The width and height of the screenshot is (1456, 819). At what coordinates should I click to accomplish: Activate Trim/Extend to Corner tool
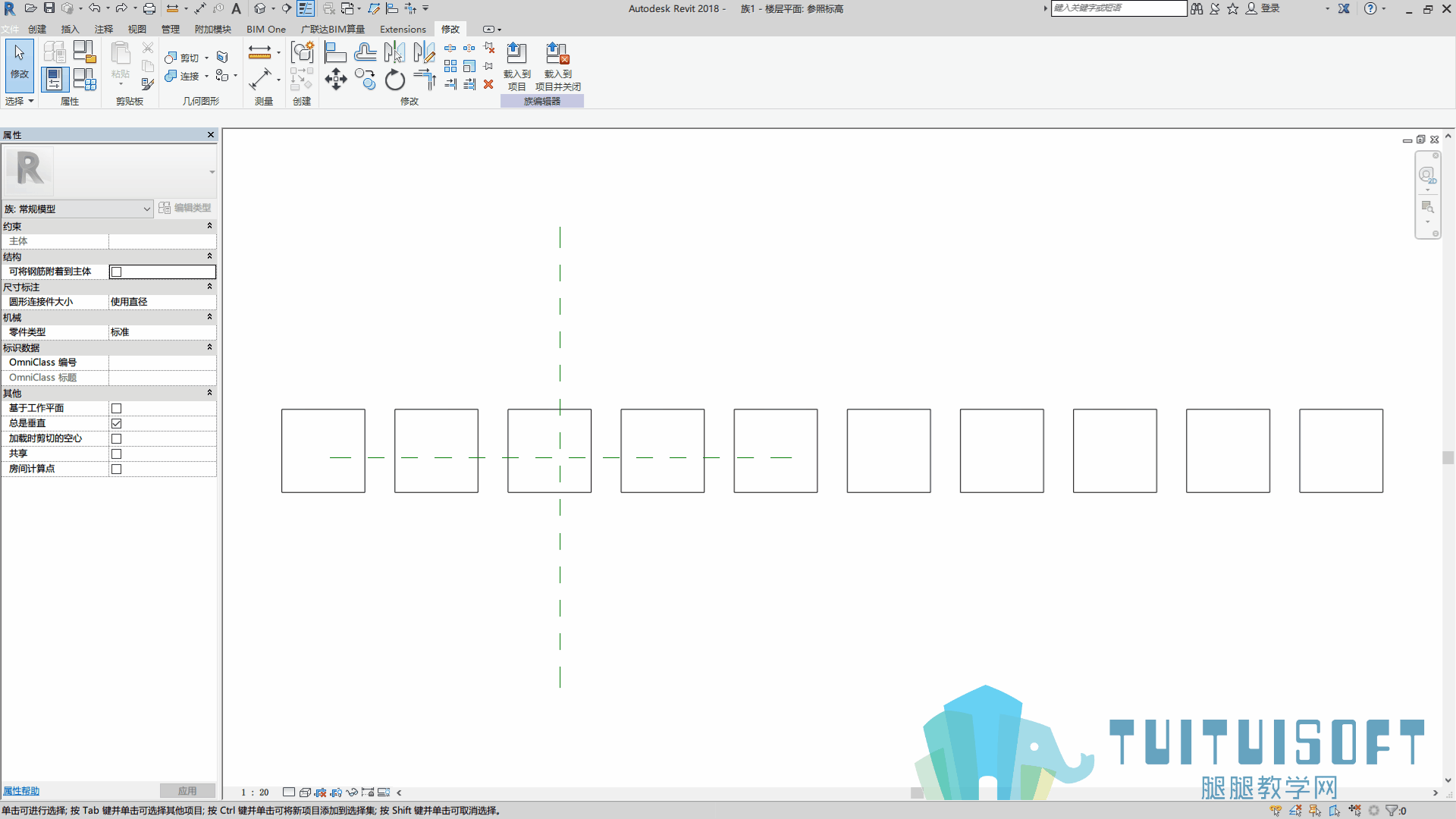424,79
